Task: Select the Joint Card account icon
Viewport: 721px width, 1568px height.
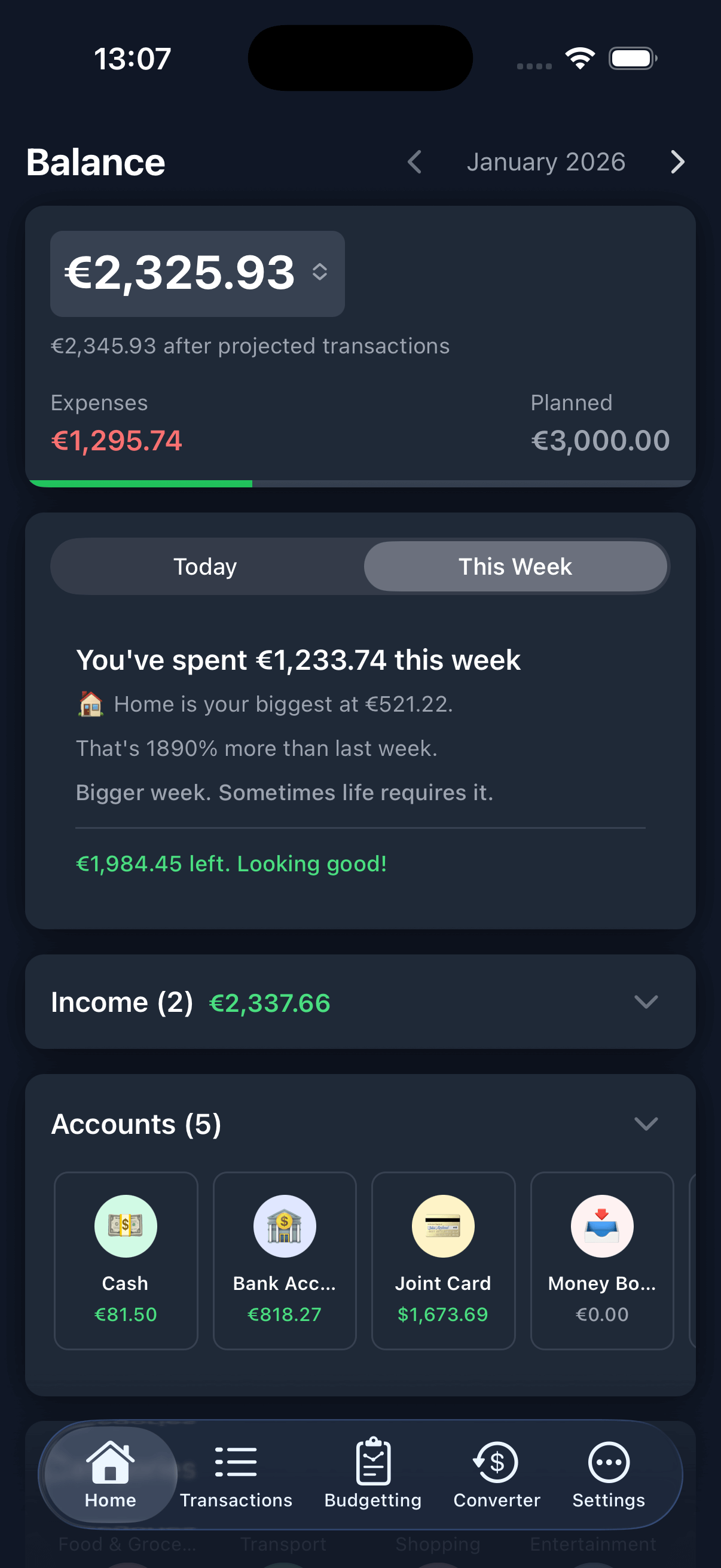Action: (443, 1225)
